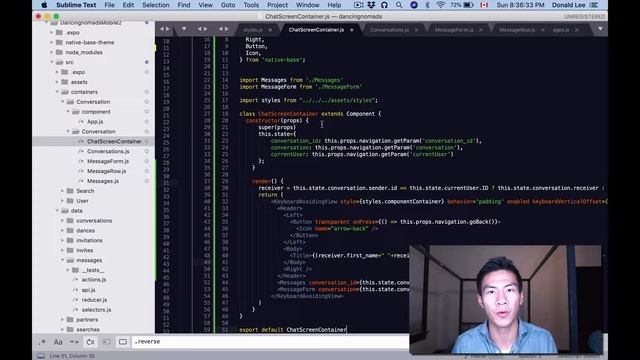Toggle case sensitive search option
Viewport: 640px width, 360px height.
58,342
